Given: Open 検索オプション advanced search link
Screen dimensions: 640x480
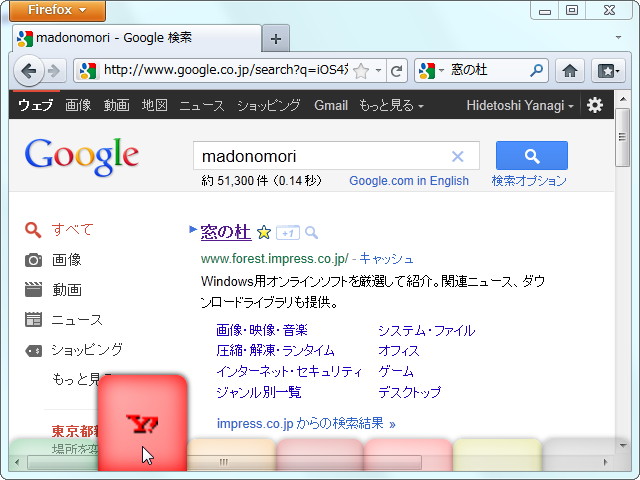Looking at the screenshot, I should (529, 181).
